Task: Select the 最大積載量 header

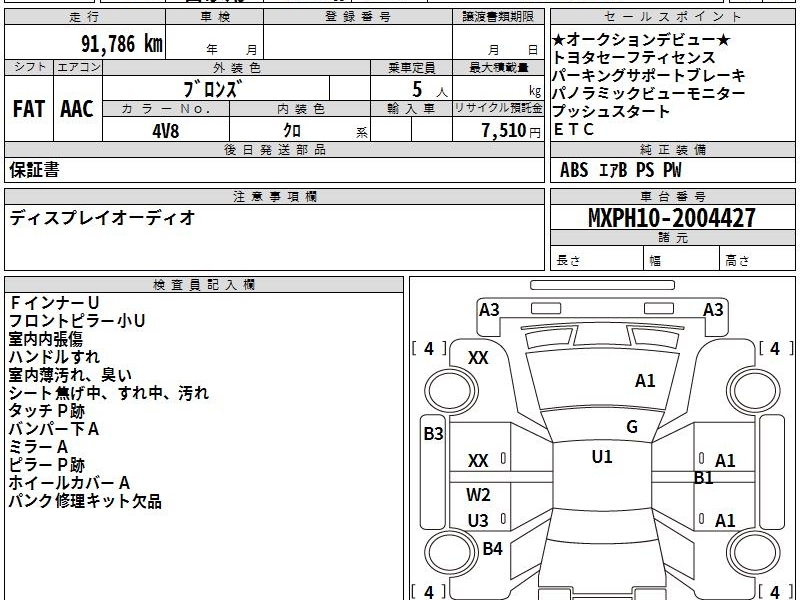Action: point(498,67)
